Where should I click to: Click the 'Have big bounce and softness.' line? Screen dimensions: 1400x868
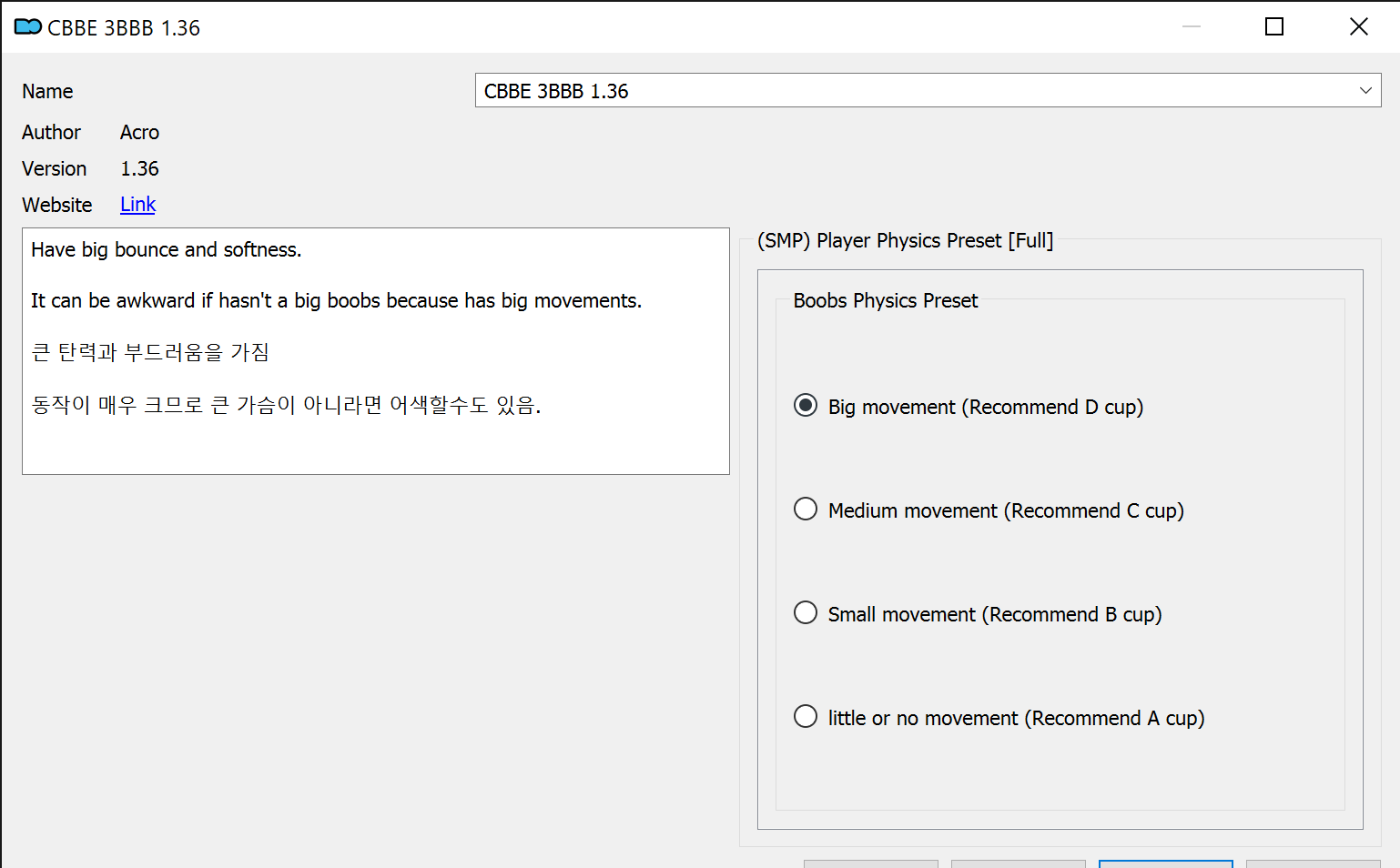166,249
